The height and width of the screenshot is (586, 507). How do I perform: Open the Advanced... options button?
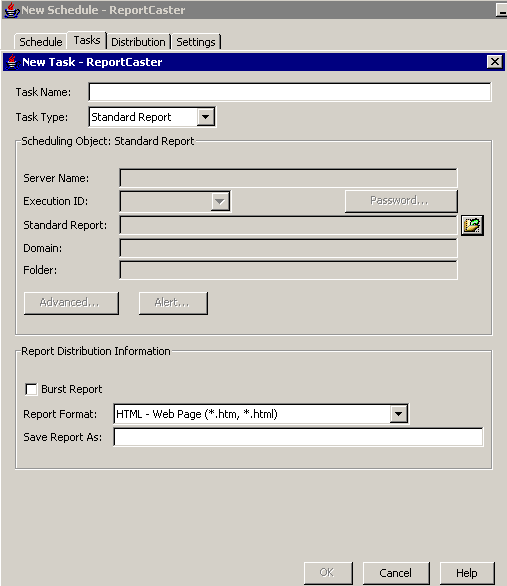pos(71,303)
